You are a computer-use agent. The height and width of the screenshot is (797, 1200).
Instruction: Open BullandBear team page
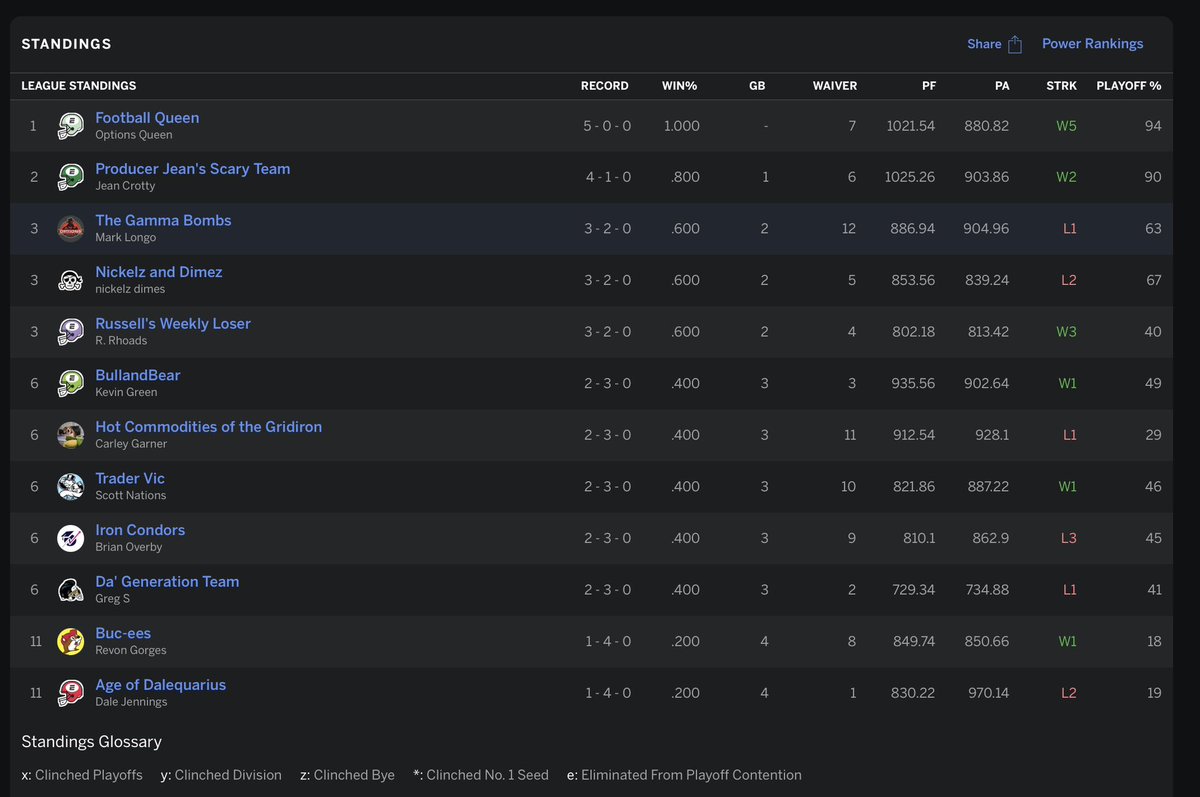(x=138, y=375)
